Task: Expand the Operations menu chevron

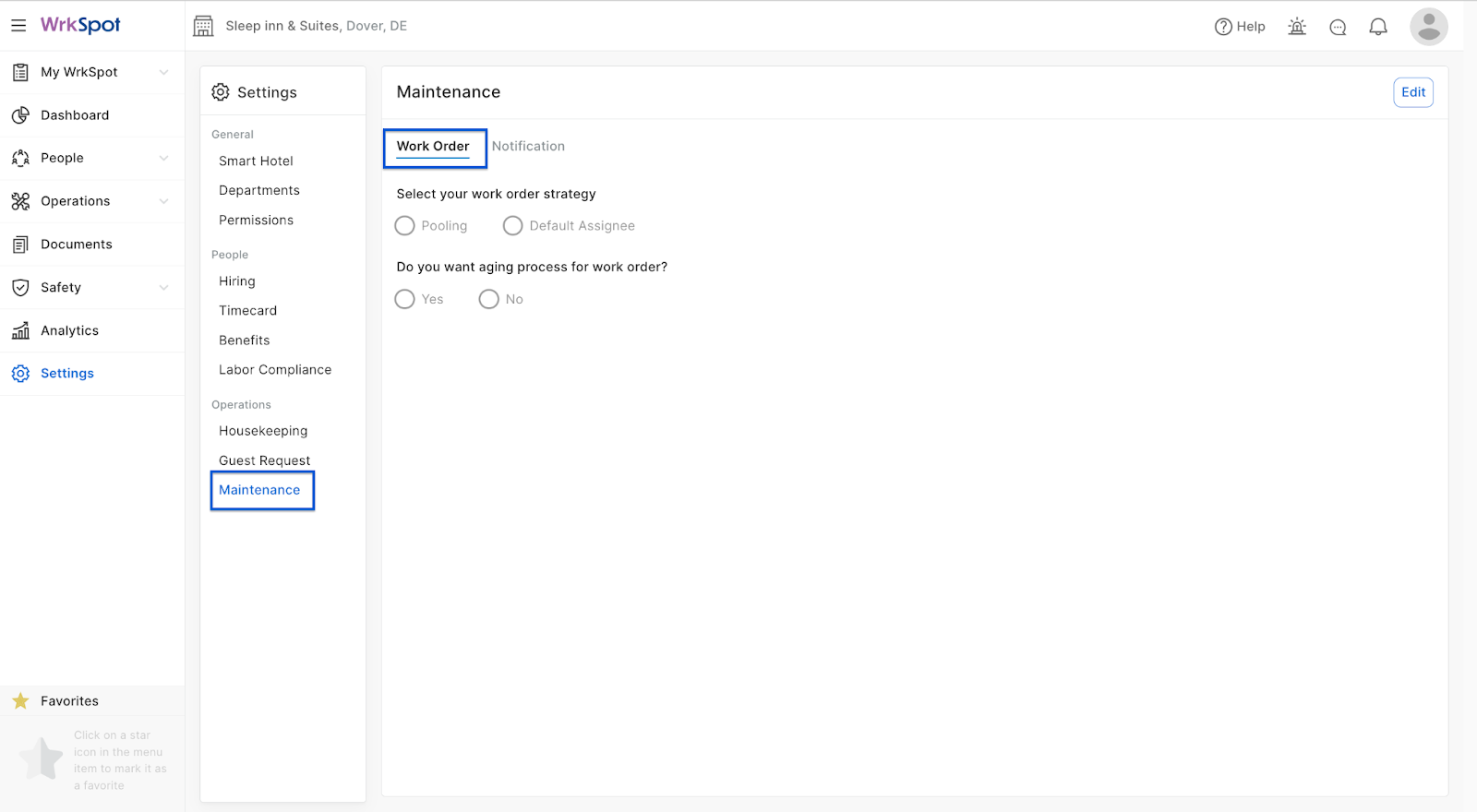Action: 163,201
